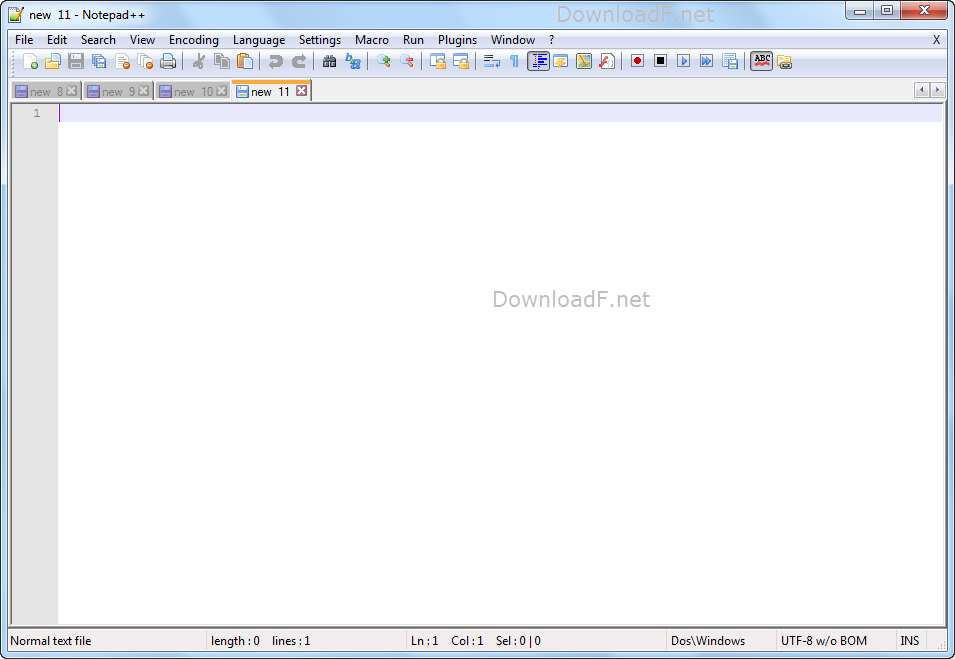Copy selection using the Copy icon
This screenshot has height=659, width=955.
coord(222,61)
